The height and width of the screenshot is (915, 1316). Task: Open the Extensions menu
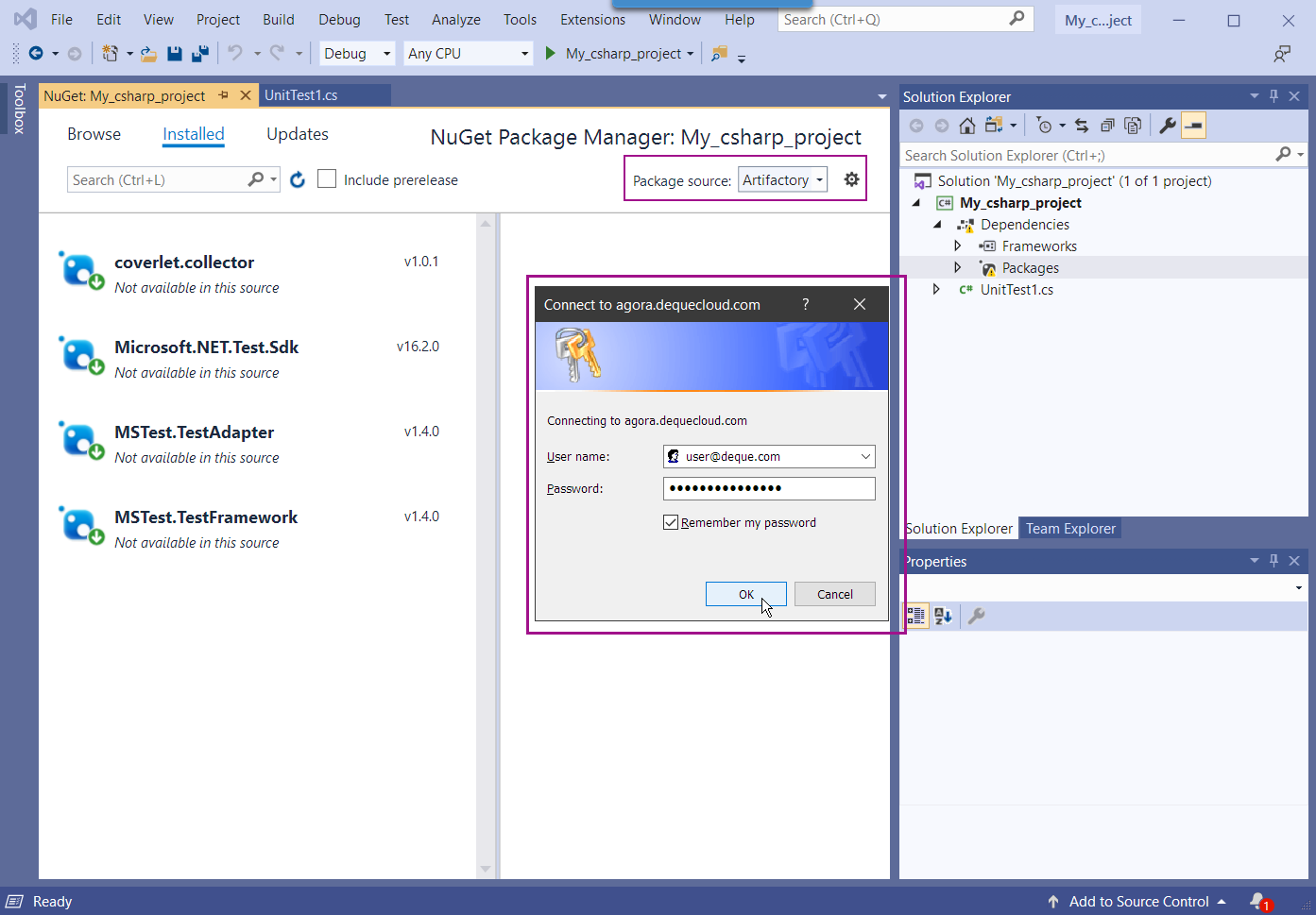tap(592, 20)
